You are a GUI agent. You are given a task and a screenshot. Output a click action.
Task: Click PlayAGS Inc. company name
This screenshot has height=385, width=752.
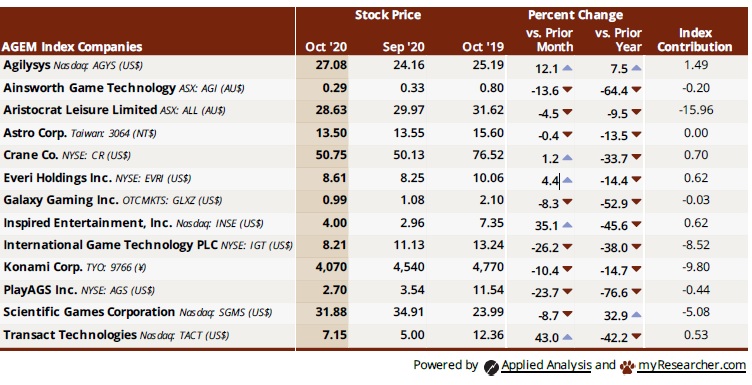pyautogui.click(x=40, y=290)
